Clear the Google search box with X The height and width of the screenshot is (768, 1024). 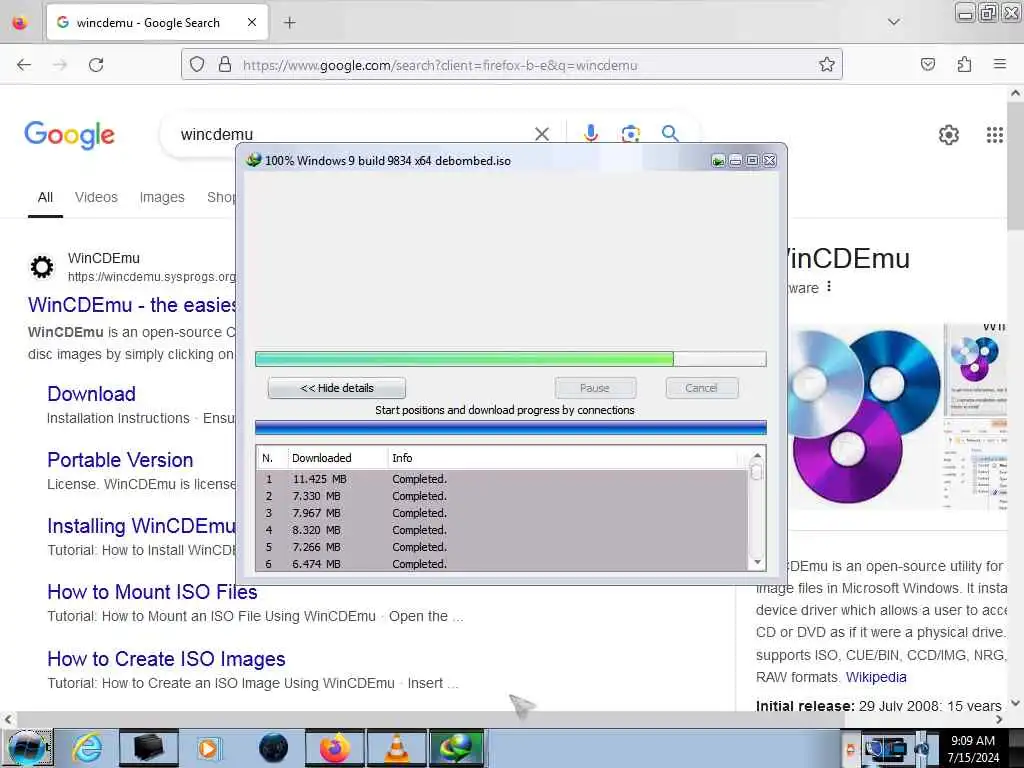pos(541,134)
